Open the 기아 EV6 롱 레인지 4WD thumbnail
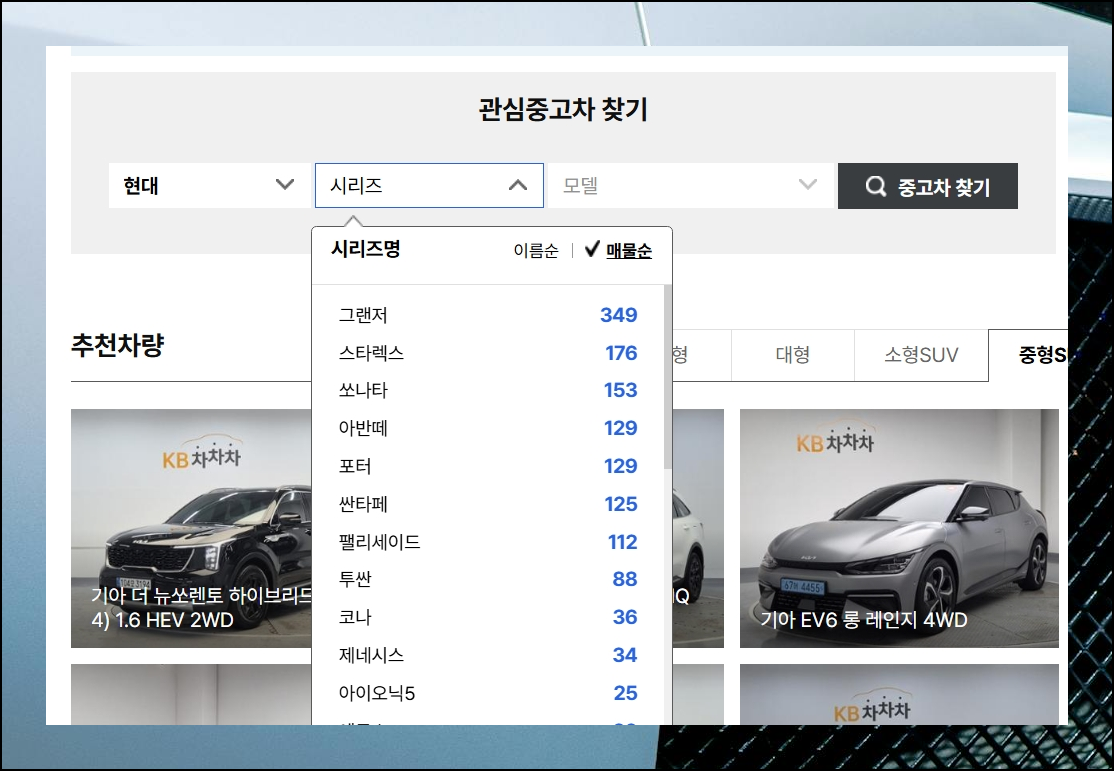This screenshot has height=771, width=1114. click(899, 528)
